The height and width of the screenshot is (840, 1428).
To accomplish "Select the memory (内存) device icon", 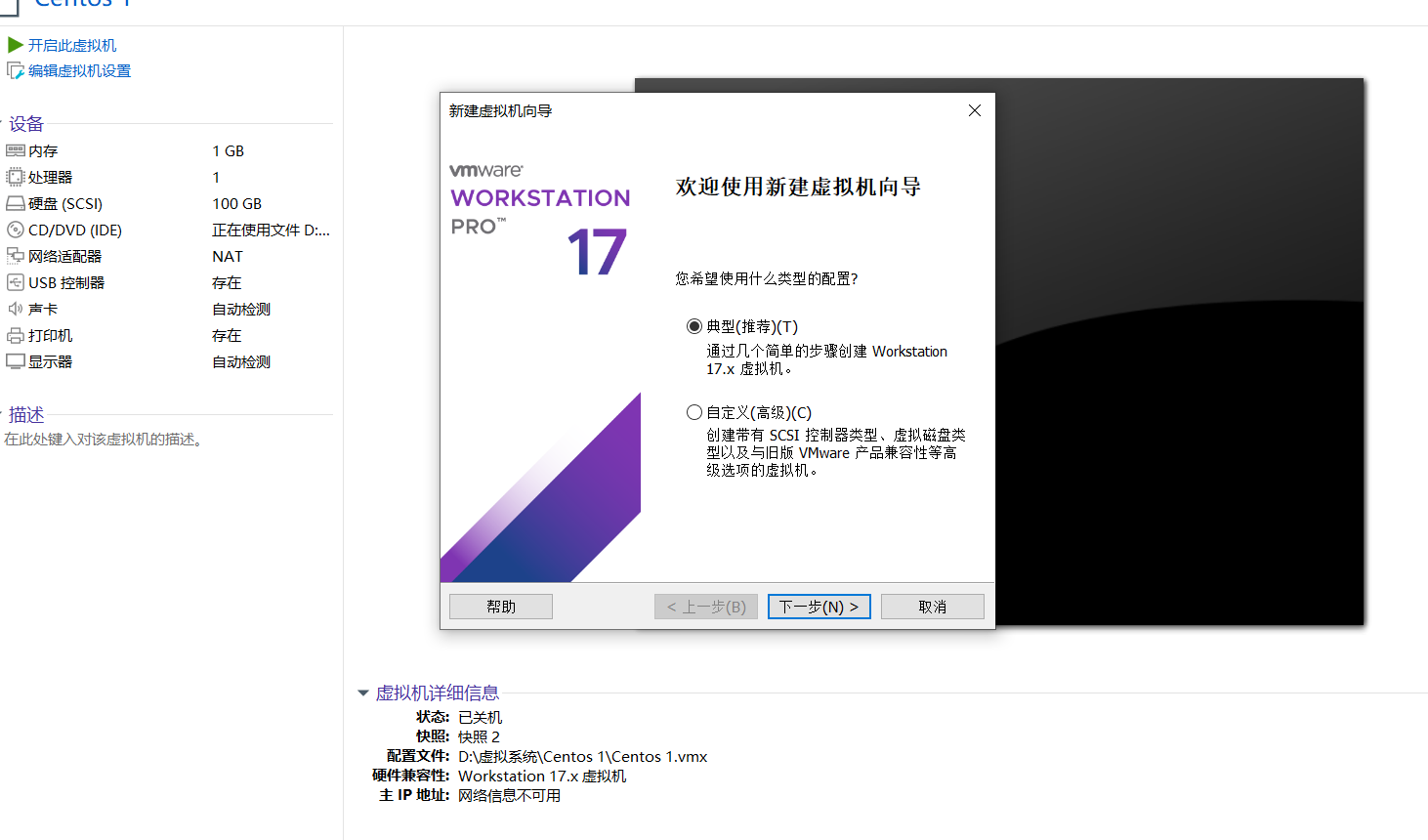I will click(x=16, y=150).
